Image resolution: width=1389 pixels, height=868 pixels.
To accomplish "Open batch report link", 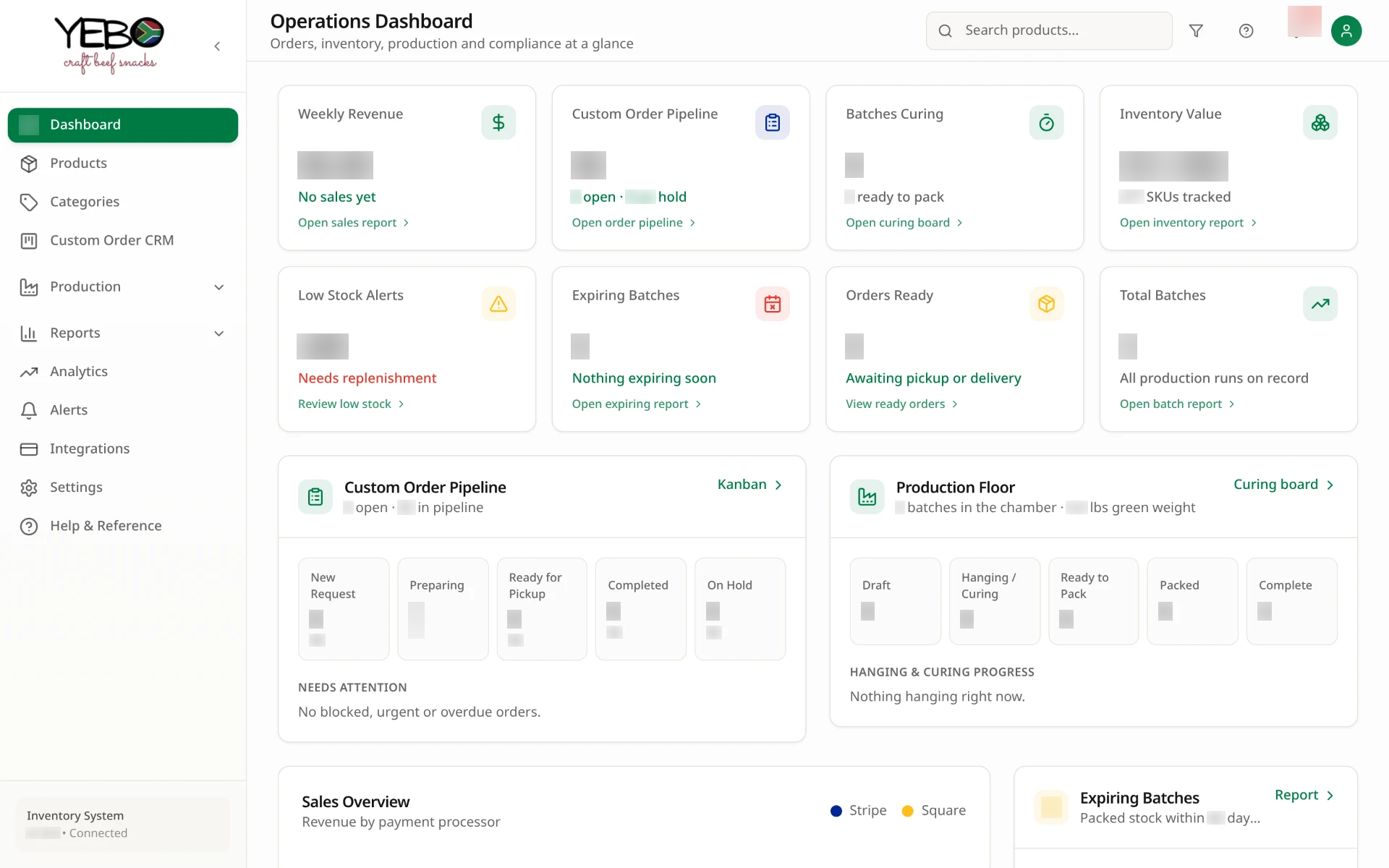I will pos(1178,404).
